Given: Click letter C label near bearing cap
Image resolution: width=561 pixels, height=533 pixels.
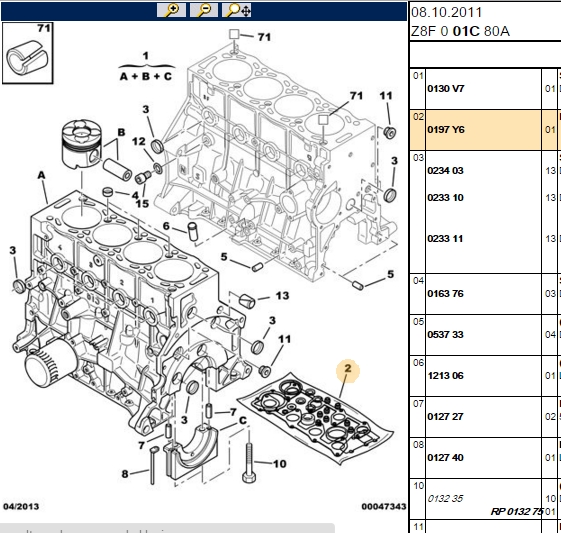Looking at the screenshot, I should coord(243,421).
